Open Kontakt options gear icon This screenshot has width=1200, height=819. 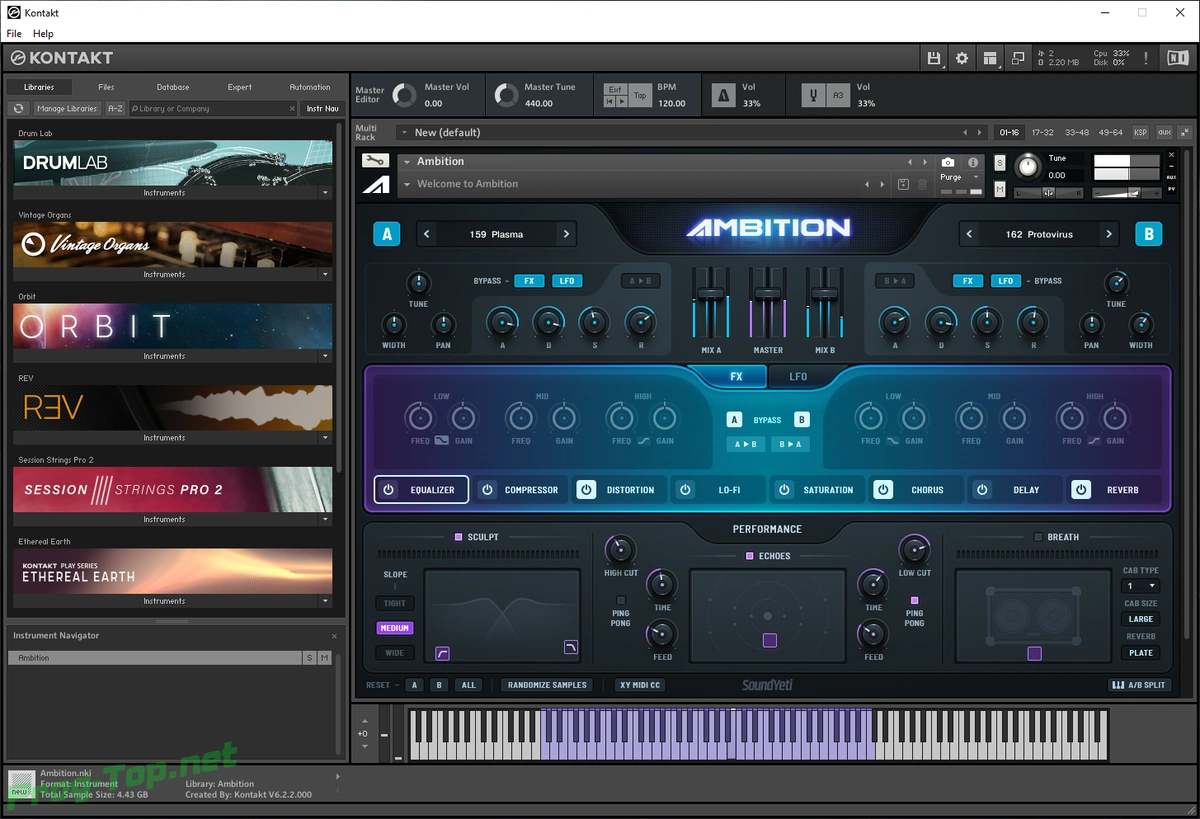click(x=962, y=58)
